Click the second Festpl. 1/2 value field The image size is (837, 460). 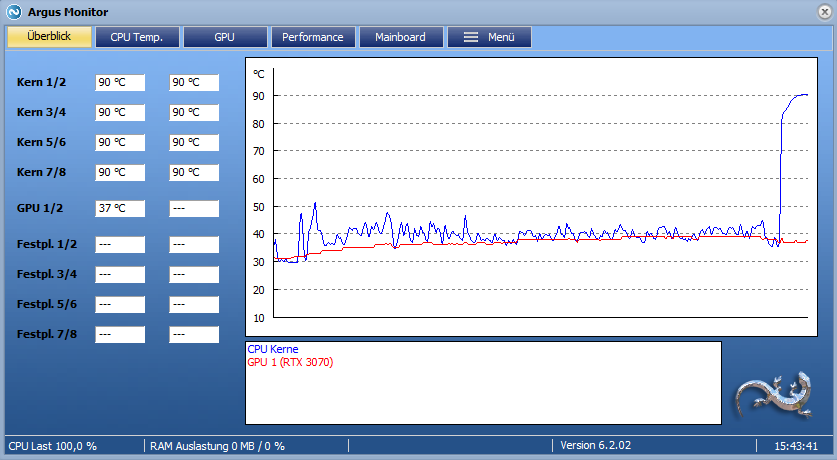(194, 244)
